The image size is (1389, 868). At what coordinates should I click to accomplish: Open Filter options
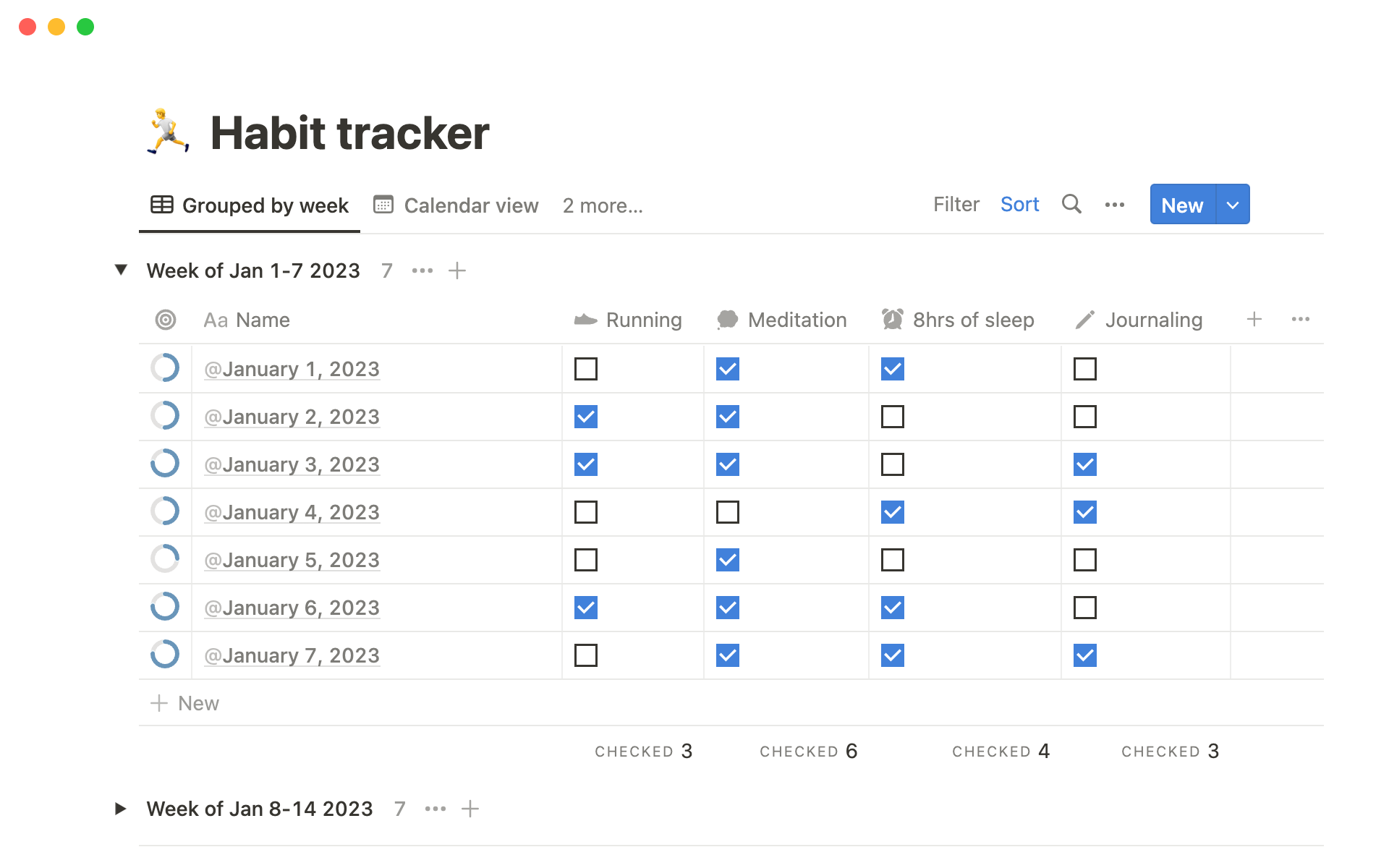(955, 205)
